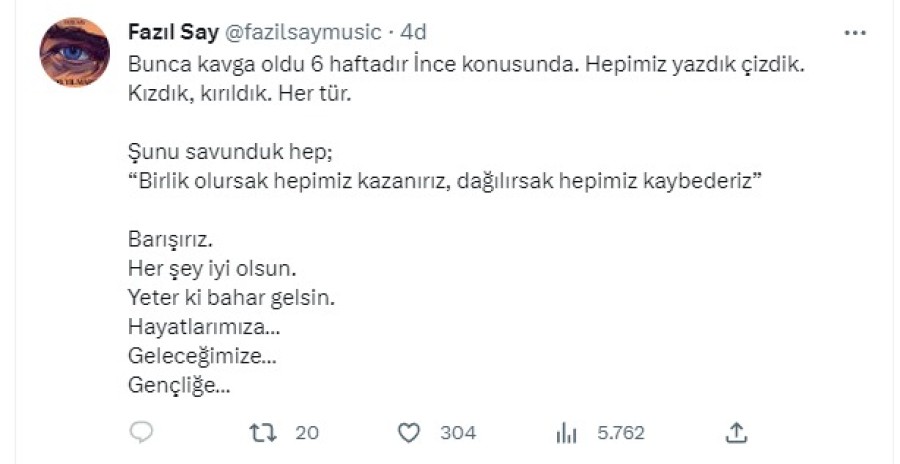Click the Fazıl Say display name
This screenshot has width=900, height=464.
tap(167, 33)
